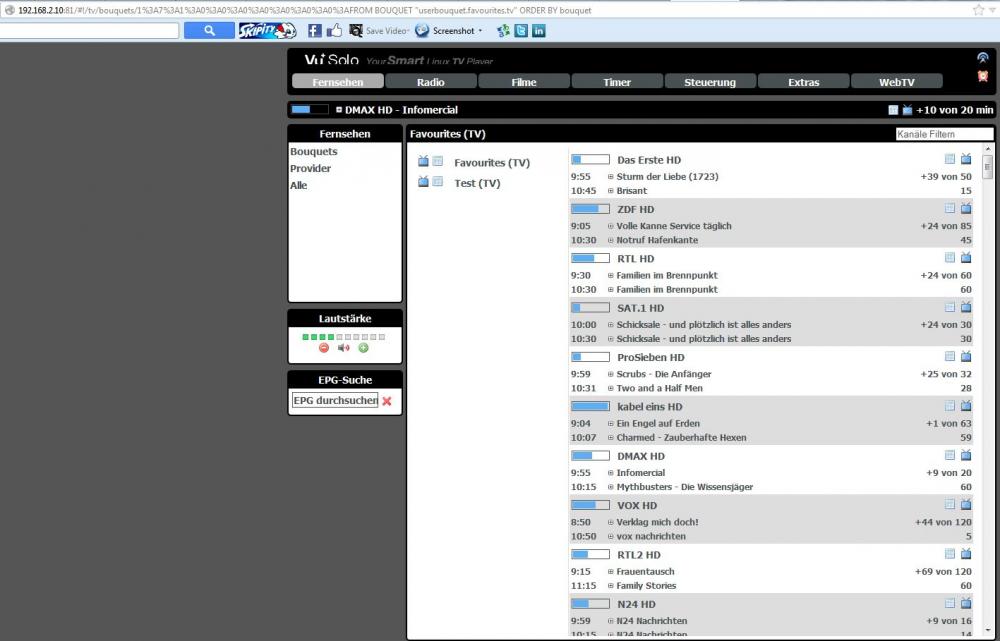Click the red X beside EPG search

pyautogui.click(x=387, y=401)
